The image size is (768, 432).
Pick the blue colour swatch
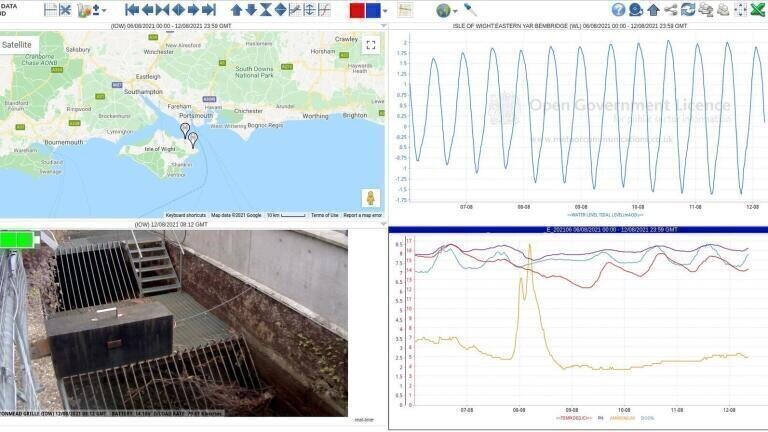pos(373,10)
